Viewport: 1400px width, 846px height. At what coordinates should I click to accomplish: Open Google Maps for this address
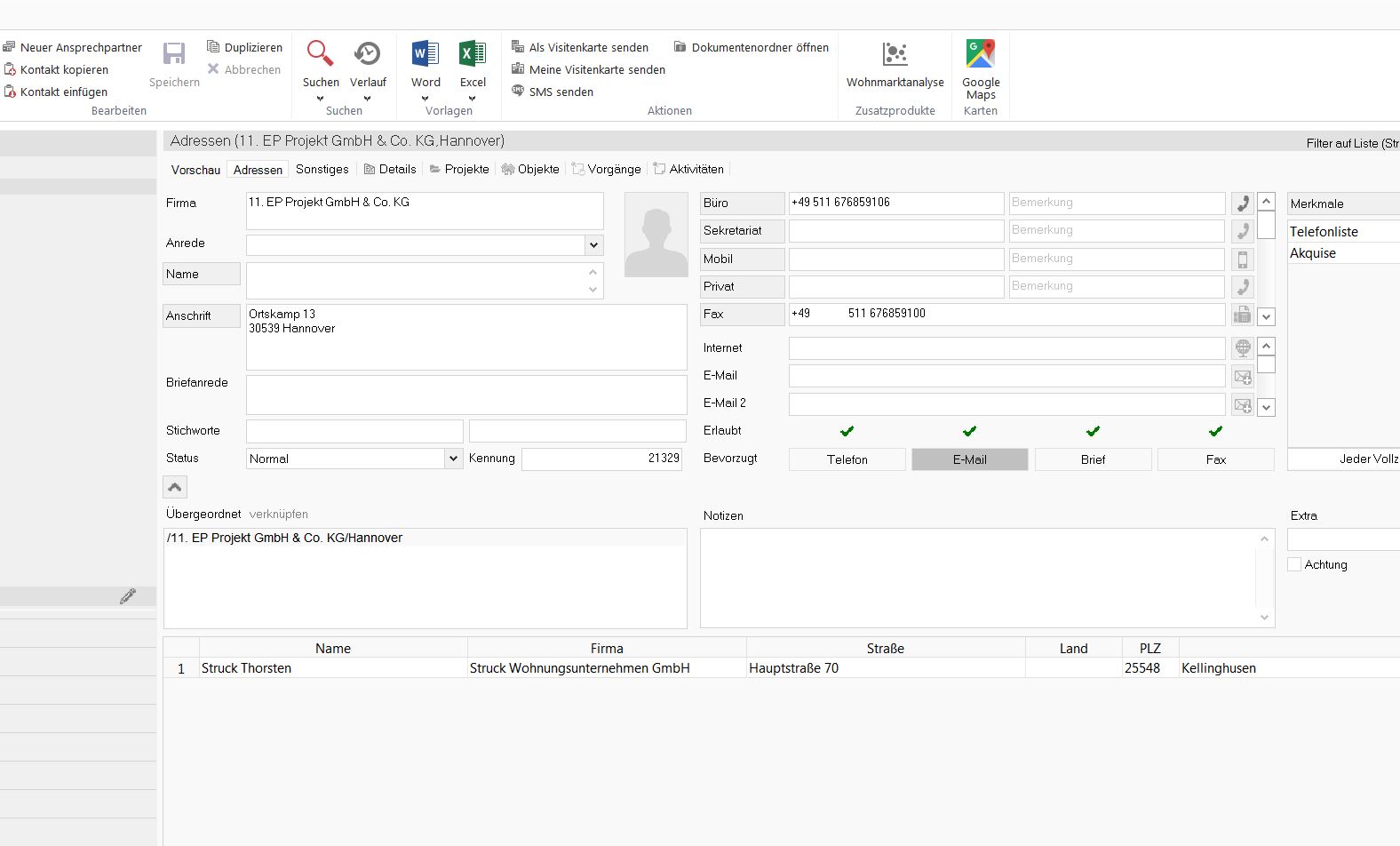tap(981, 54)
